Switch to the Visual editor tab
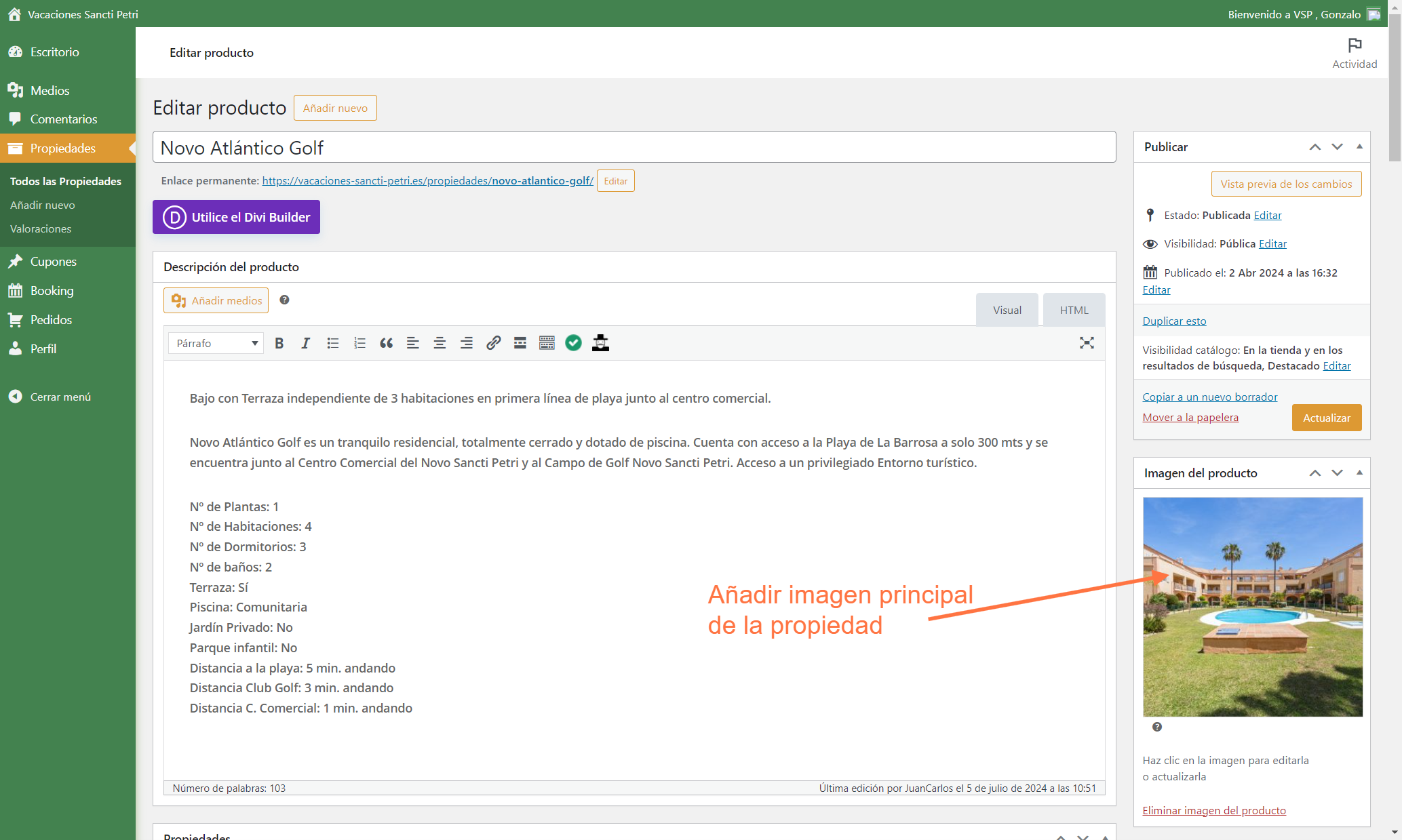The width and height of the screenshot is (1402, 840). point(1007,310)
